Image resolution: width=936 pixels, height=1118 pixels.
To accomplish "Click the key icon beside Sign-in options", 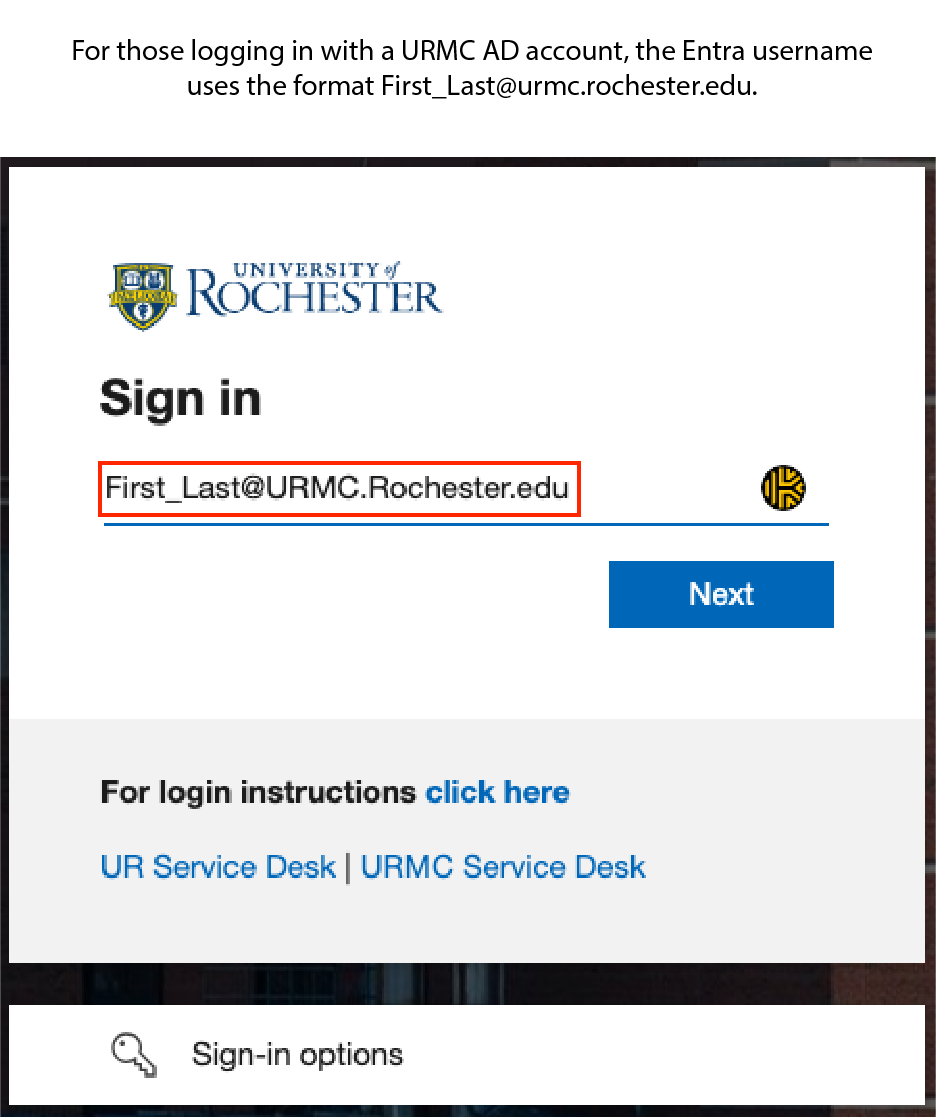I will pos(134,1055).
